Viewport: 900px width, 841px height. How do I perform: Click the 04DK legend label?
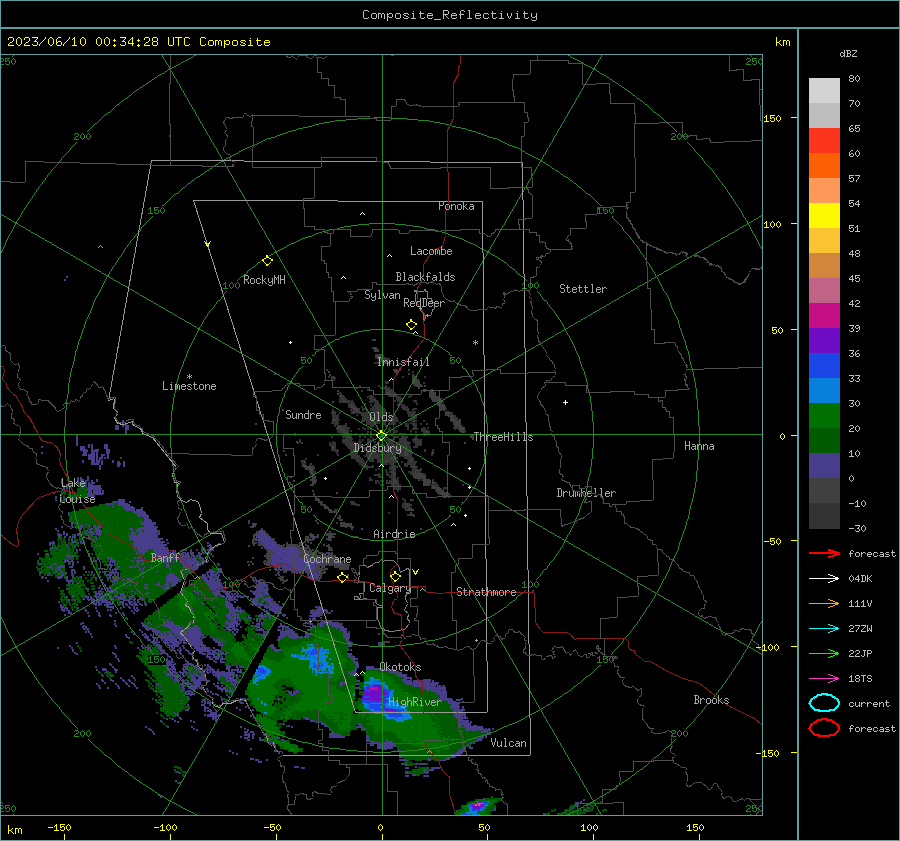tap(860, 578)
